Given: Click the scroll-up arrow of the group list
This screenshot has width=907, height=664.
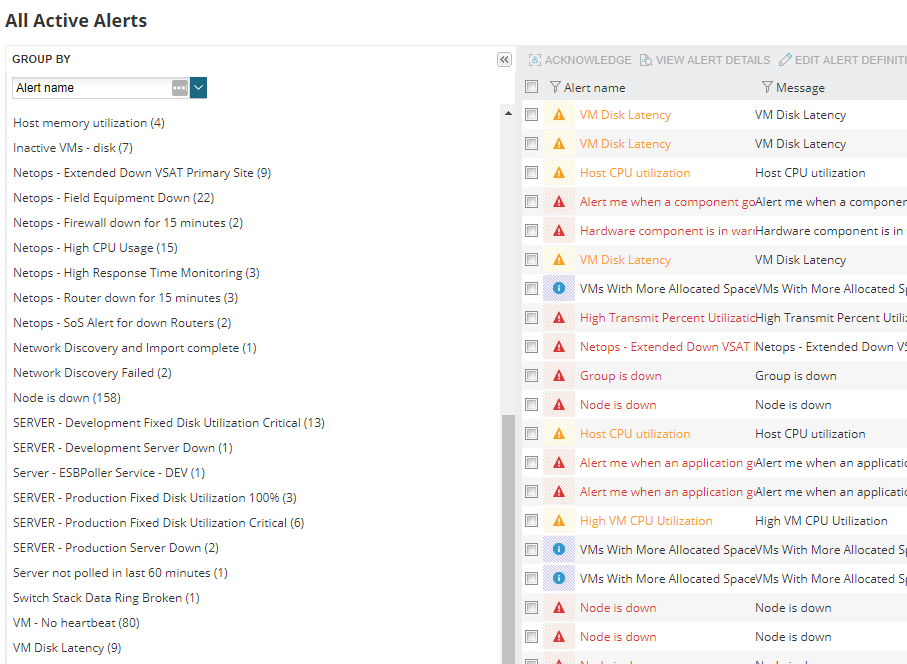Looking at the screenshot, I should coord(508,113).
